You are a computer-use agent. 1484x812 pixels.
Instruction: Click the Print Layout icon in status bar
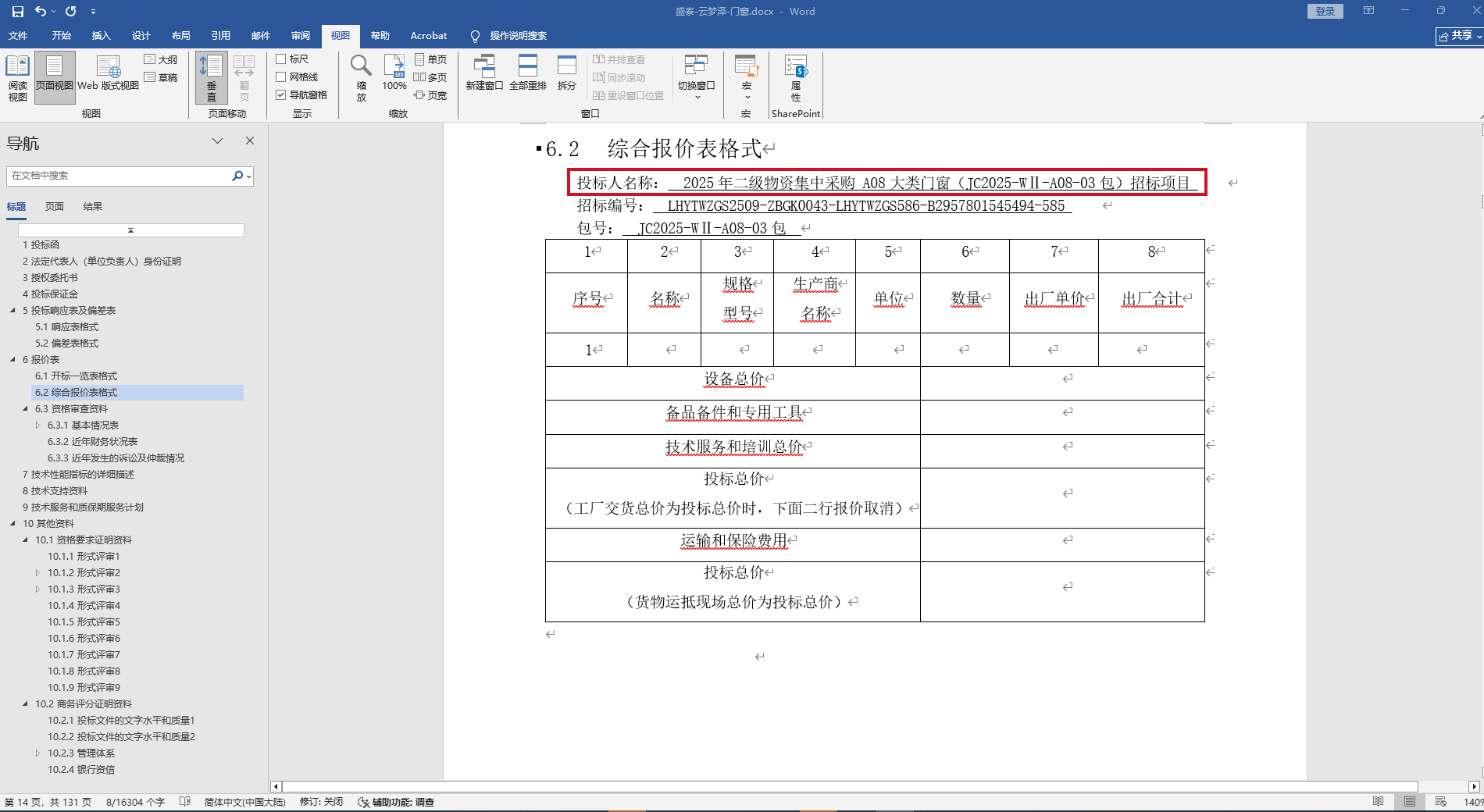click(1410, 802)
